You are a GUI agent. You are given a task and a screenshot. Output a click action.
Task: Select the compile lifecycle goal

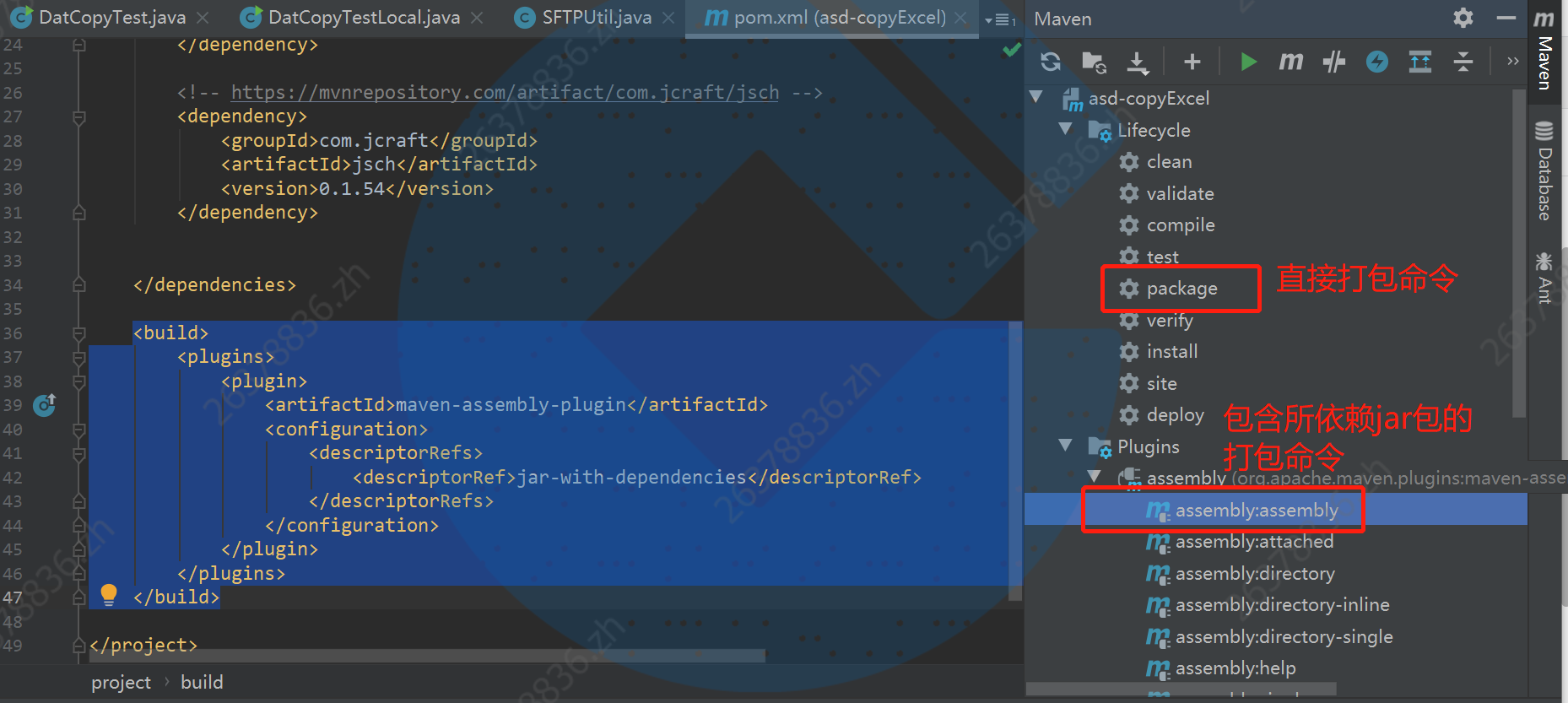pos(1181,224)
